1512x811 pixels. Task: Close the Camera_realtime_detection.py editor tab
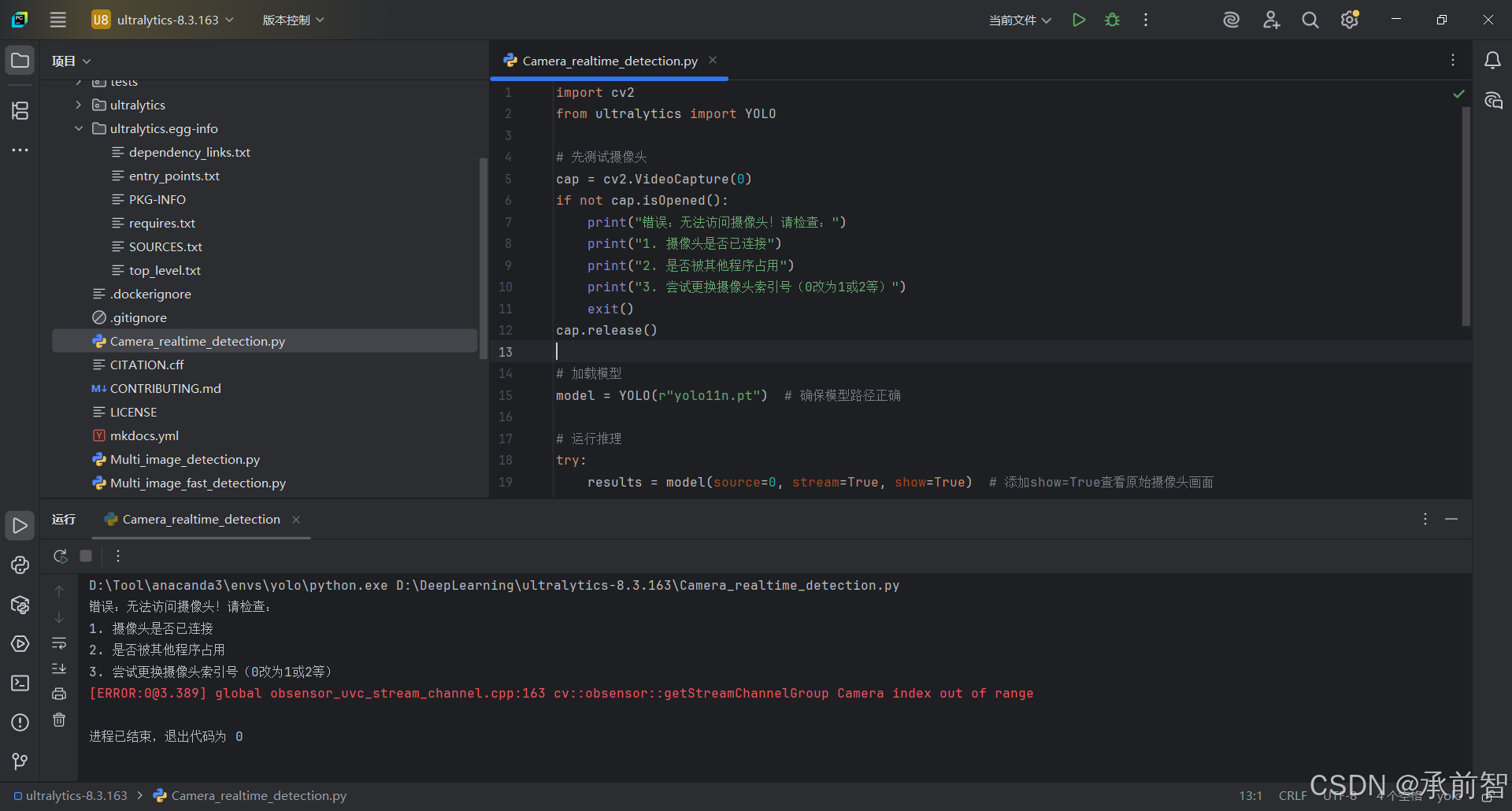[x=713, y=60]
